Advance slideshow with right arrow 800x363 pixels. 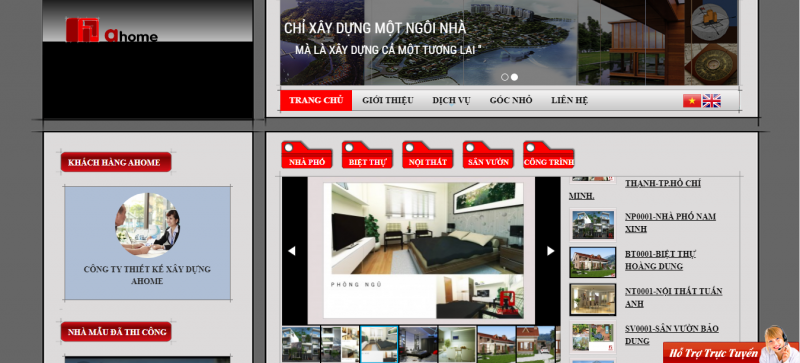[551, 251]
